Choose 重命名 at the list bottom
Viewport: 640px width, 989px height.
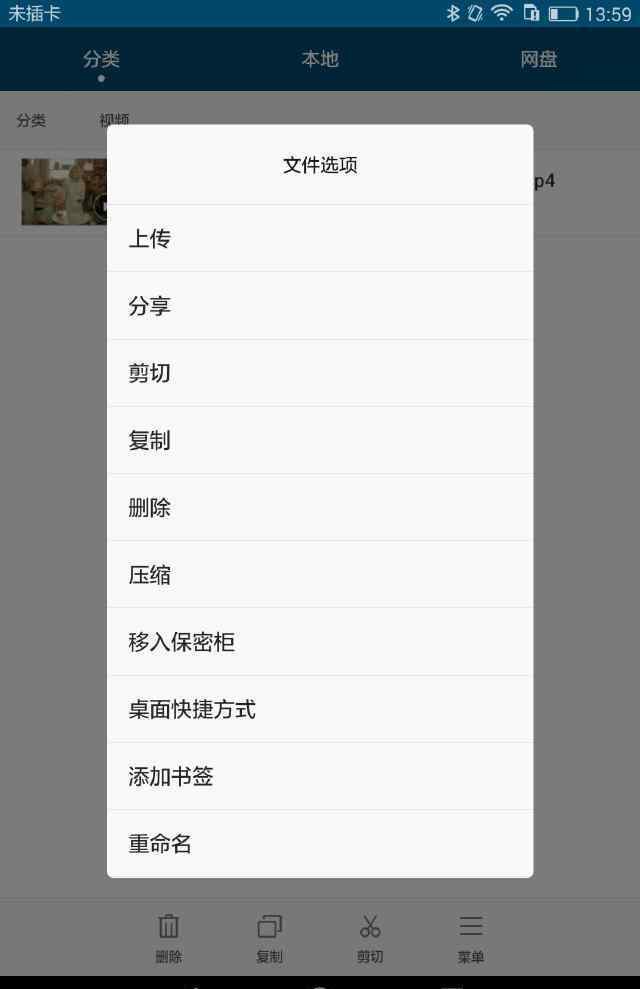click(320, 844)
